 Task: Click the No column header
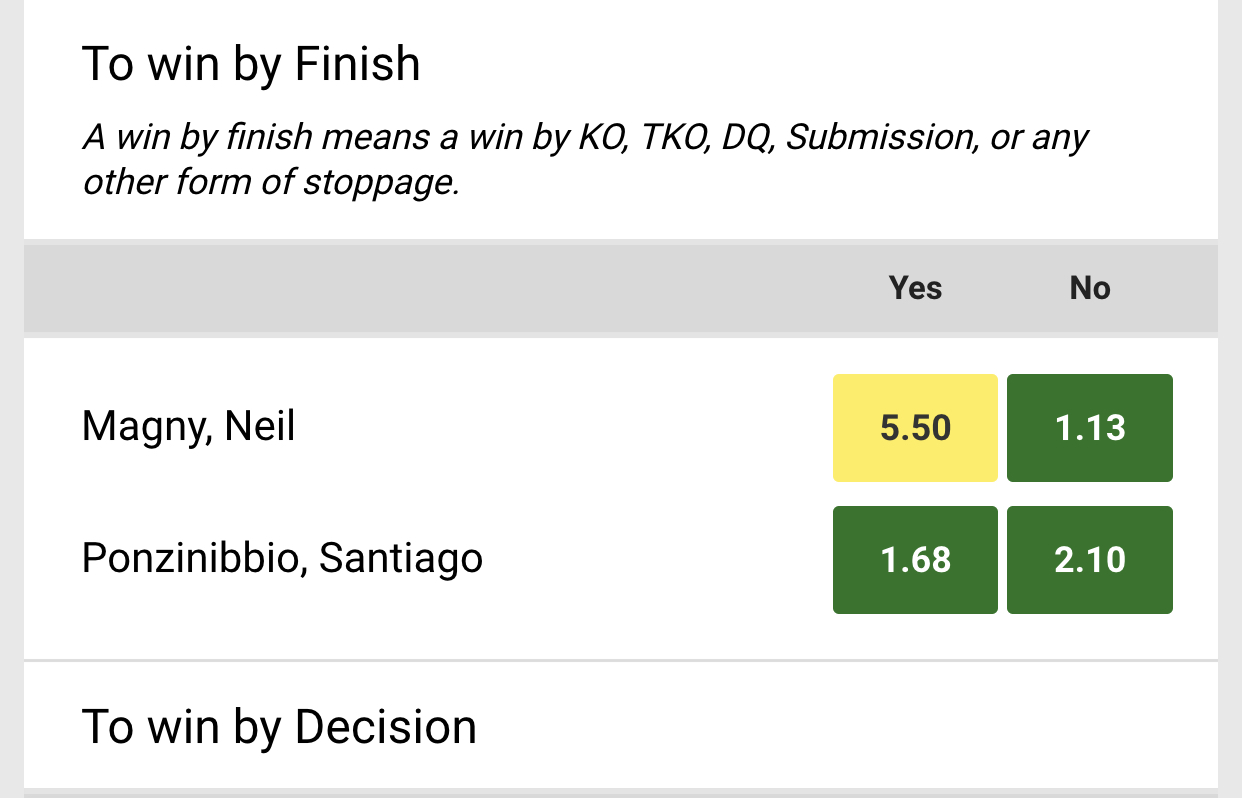[x=1090, y=288]
